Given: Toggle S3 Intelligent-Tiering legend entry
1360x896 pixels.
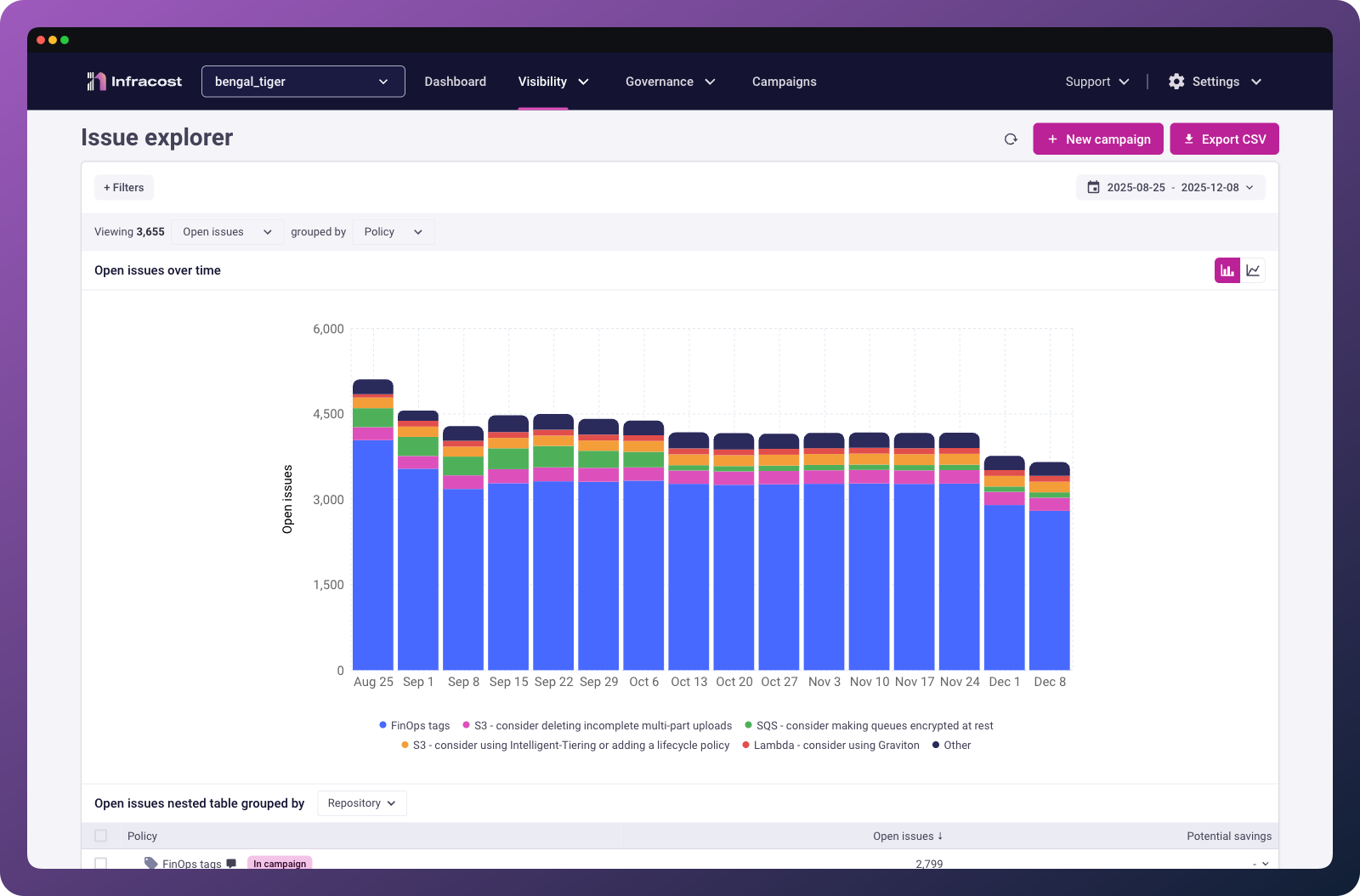Looking at the screenshot, I should pyautogui.click(x=565, y=746).
